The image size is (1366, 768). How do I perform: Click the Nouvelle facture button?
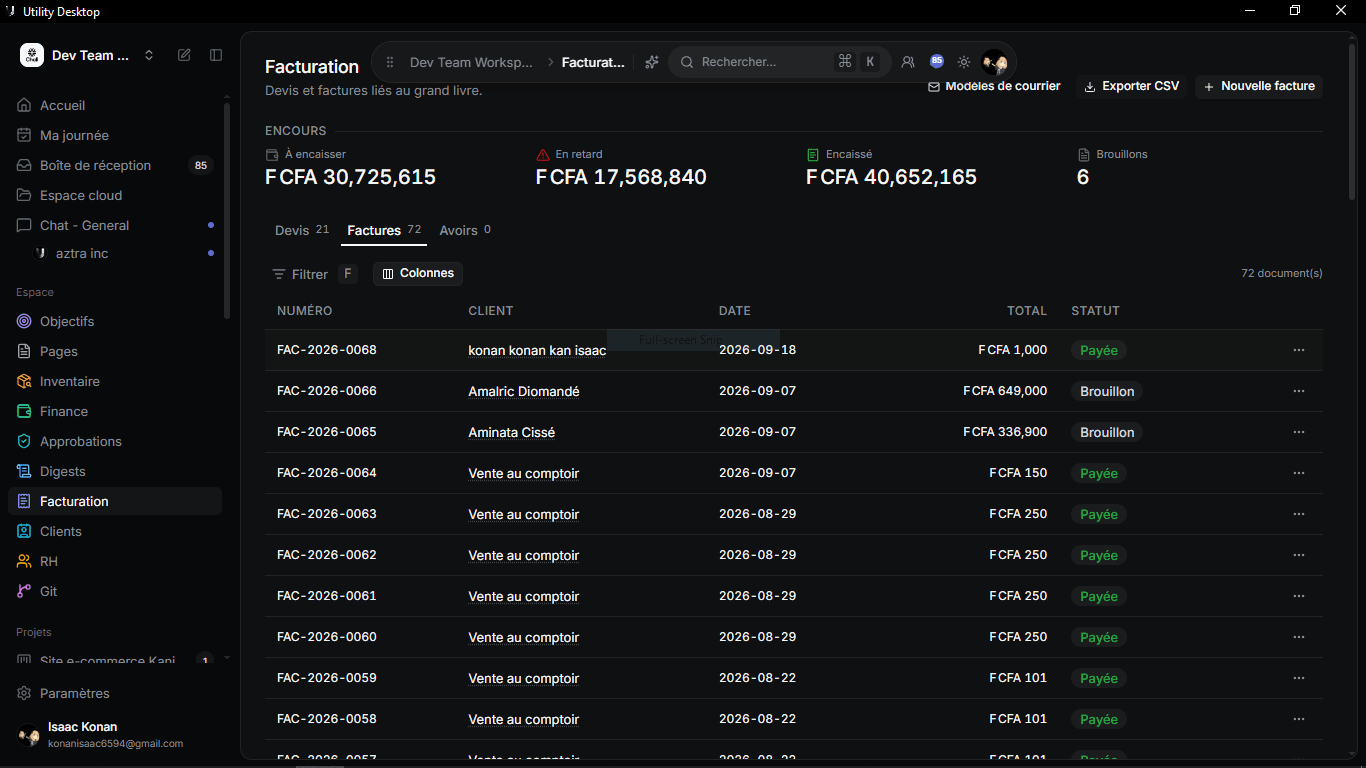[x=1259, y=86]
